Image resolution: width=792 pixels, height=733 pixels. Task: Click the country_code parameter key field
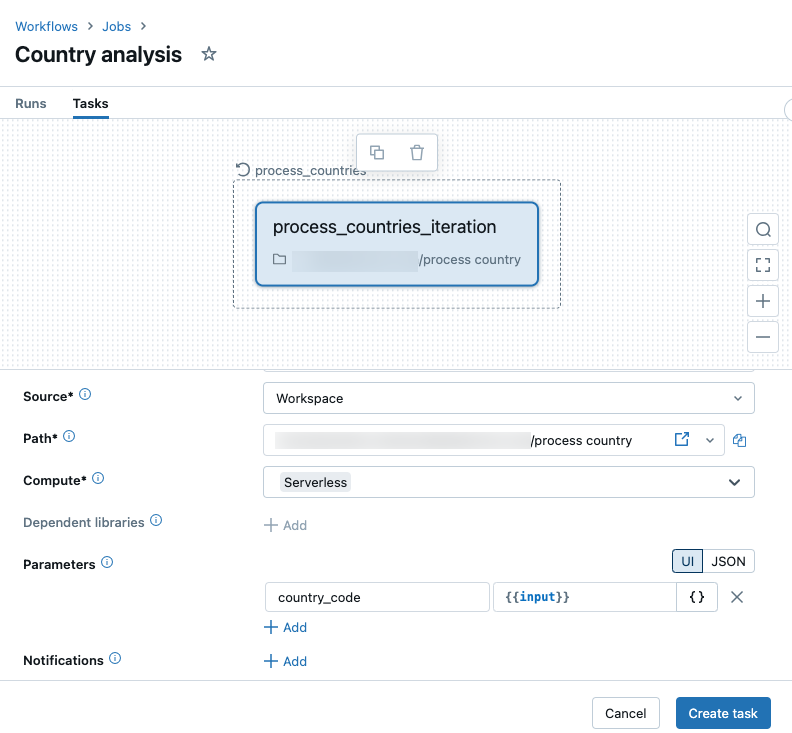point(376,597)
